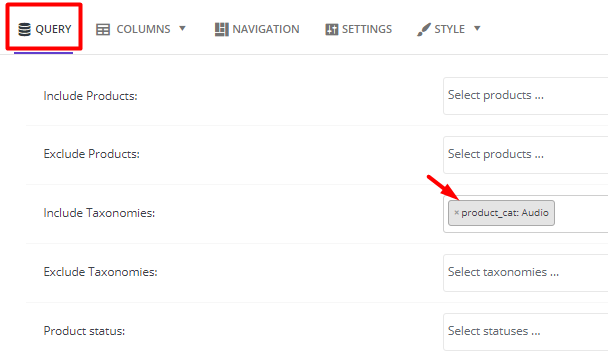Image resolution: width=608 pixels, height=361 pixels.
Task: Open the Exclude Products select box
Action: (525, 155)
